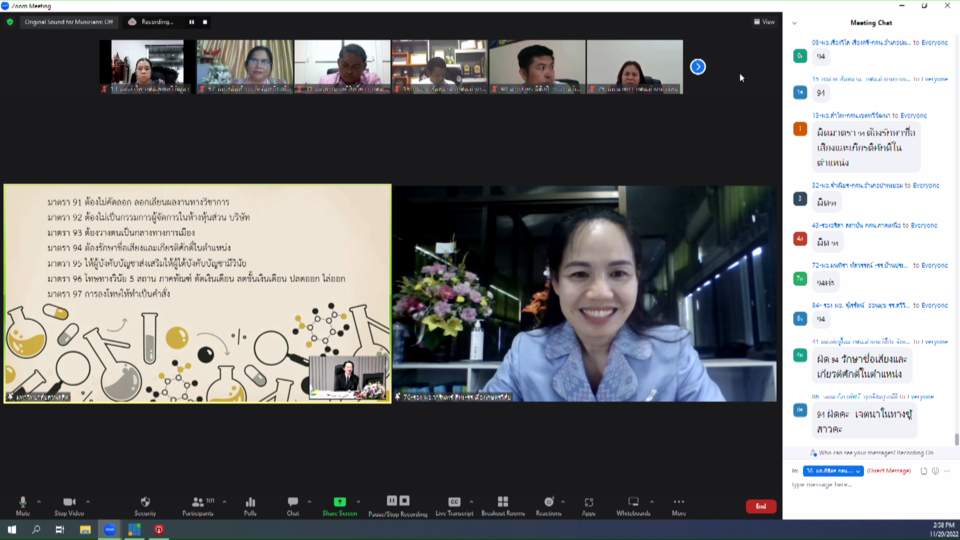Open the Reactions icon

pyautogui.click(x=549, y=502)
